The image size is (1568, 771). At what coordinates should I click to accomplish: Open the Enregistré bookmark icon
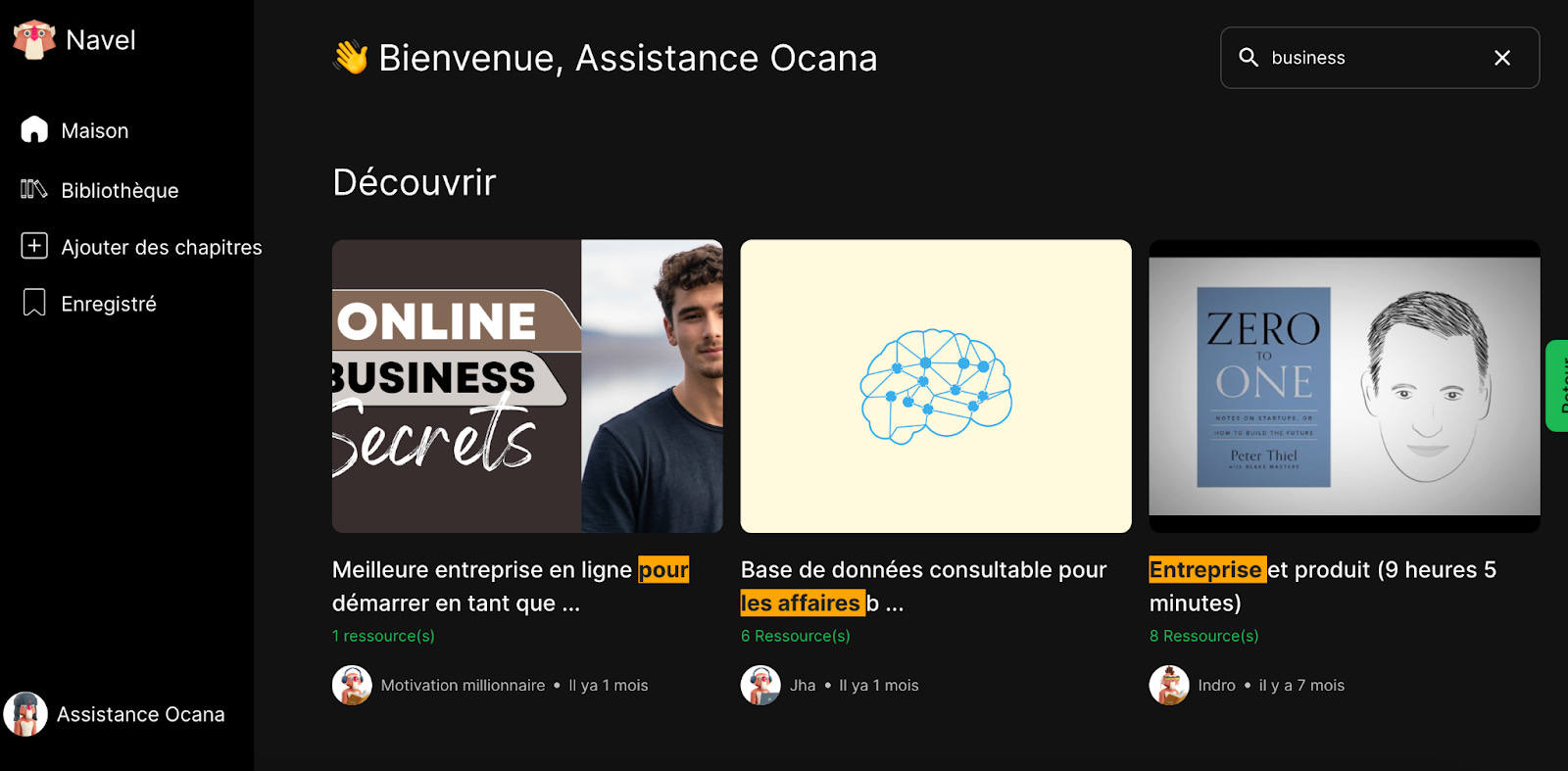[x=34, y=303]
